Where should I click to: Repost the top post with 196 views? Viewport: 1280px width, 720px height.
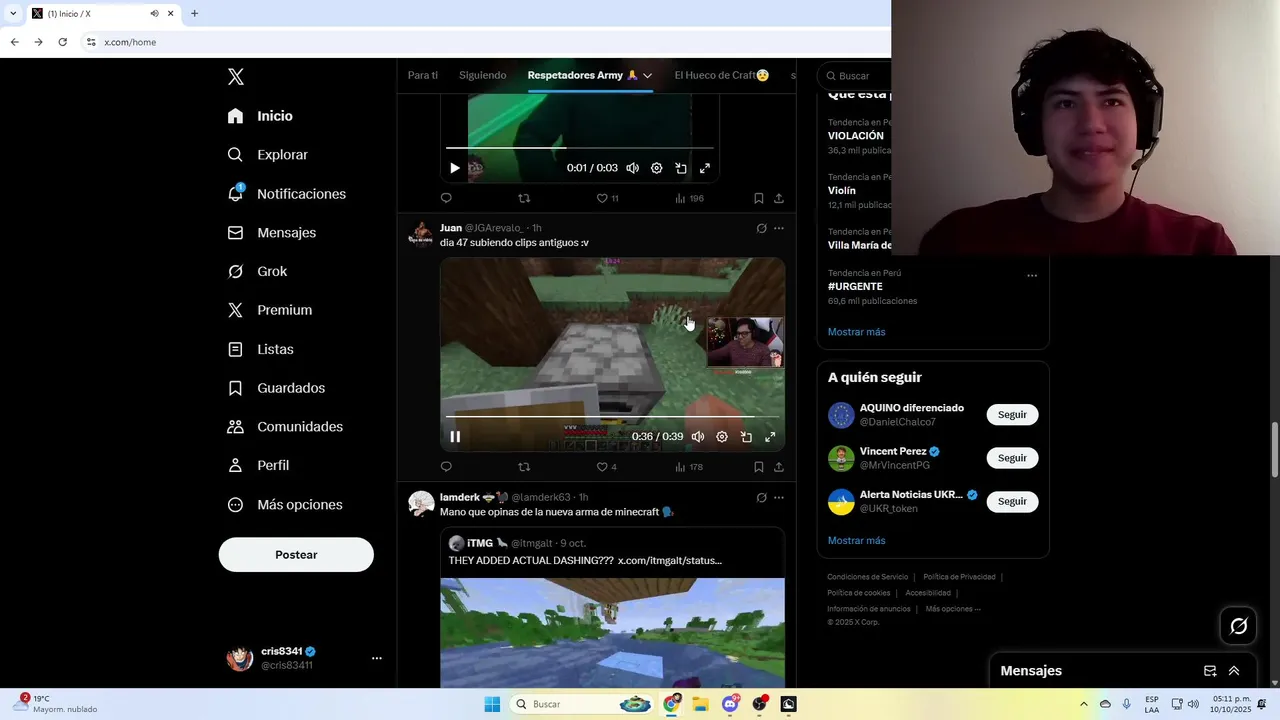click(524, 199)
